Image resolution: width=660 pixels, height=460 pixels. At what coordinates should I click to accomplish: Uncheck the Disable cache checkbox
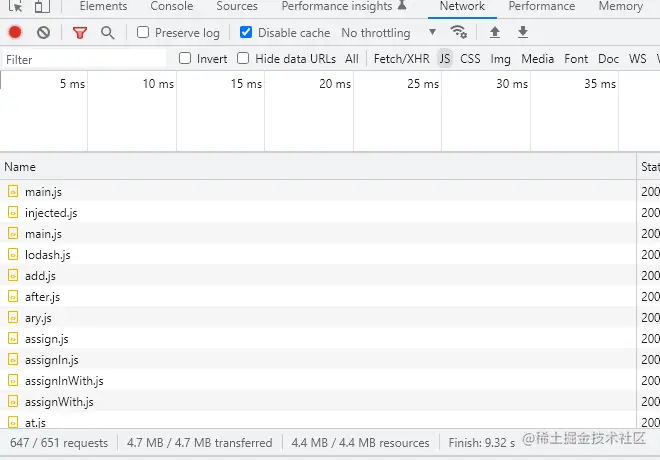(246, 32)
